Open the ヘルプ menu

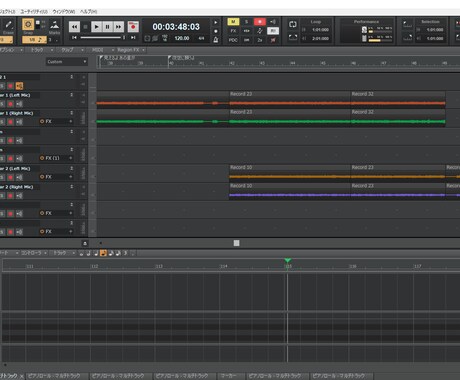[88, 12]
